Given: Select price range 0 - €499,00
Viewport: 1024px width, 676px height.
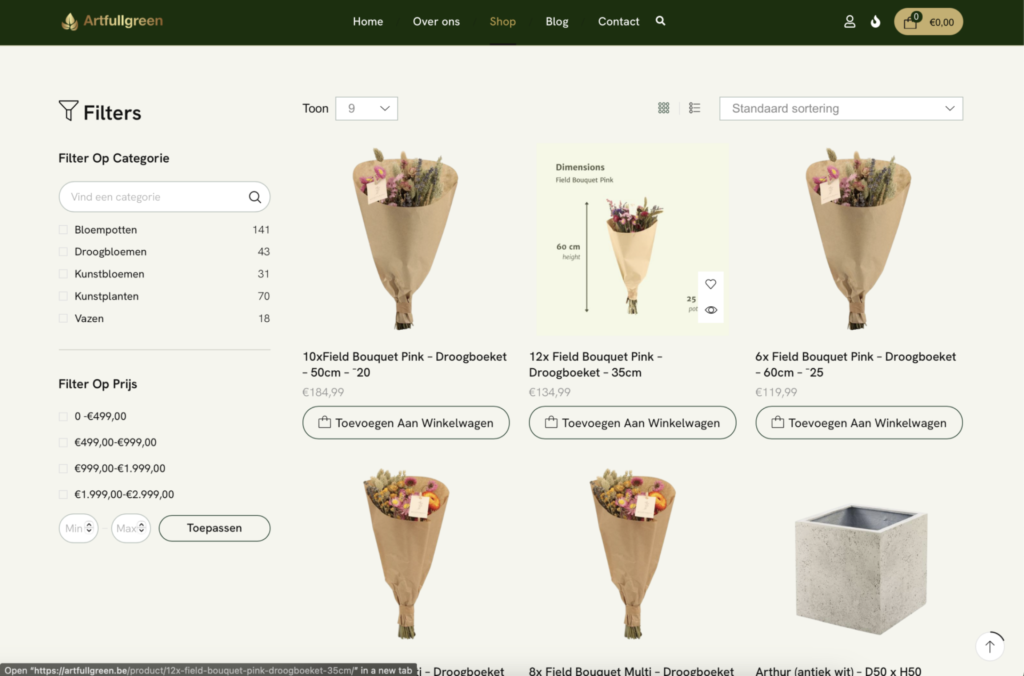Looking at the screenshot, I should click(x=63, y=416).
